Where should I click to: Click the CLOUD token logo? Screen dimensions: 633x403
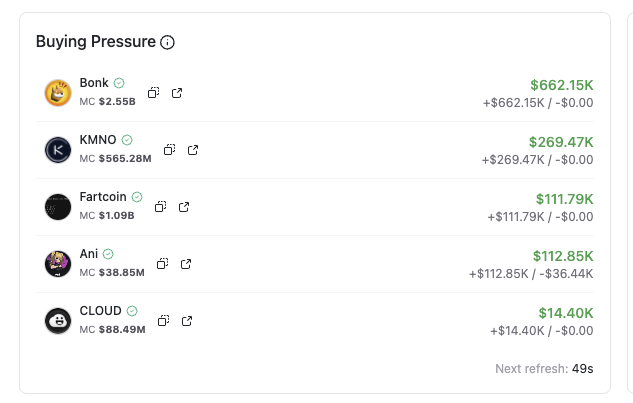(x=58, y=321)
